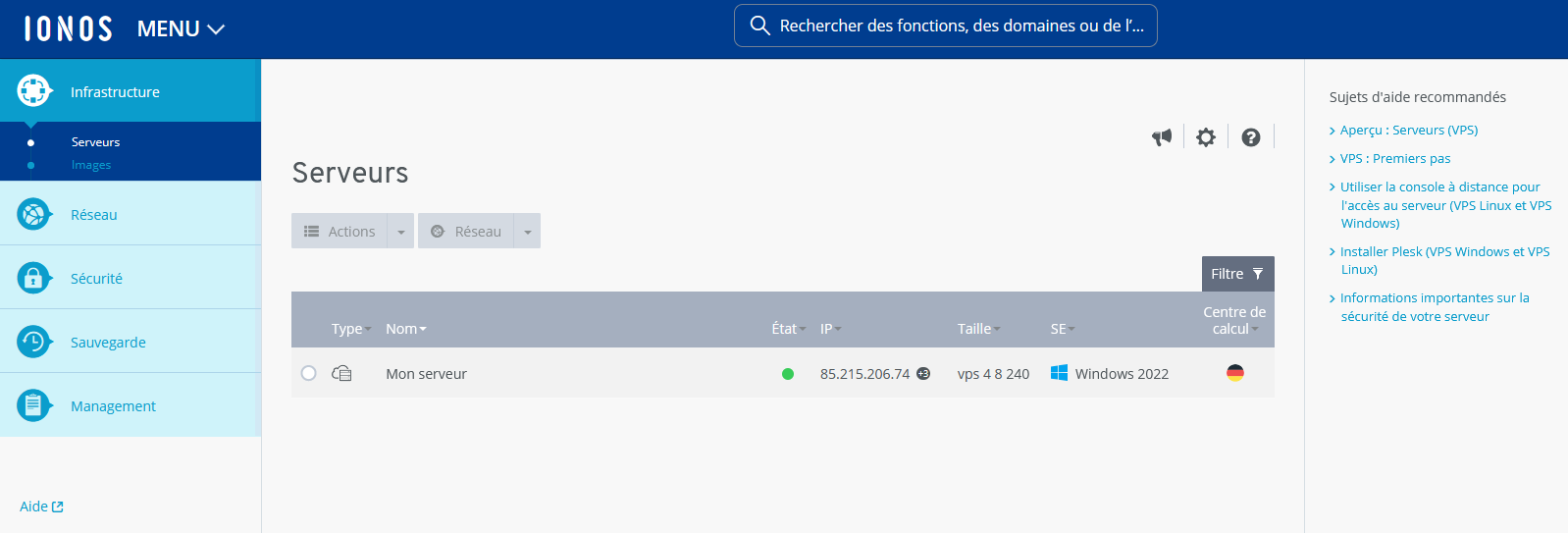Viewport: 1568px width, 533px height.
Task: Open the IONOS MENU dropdown
Action: click(181, 29)
